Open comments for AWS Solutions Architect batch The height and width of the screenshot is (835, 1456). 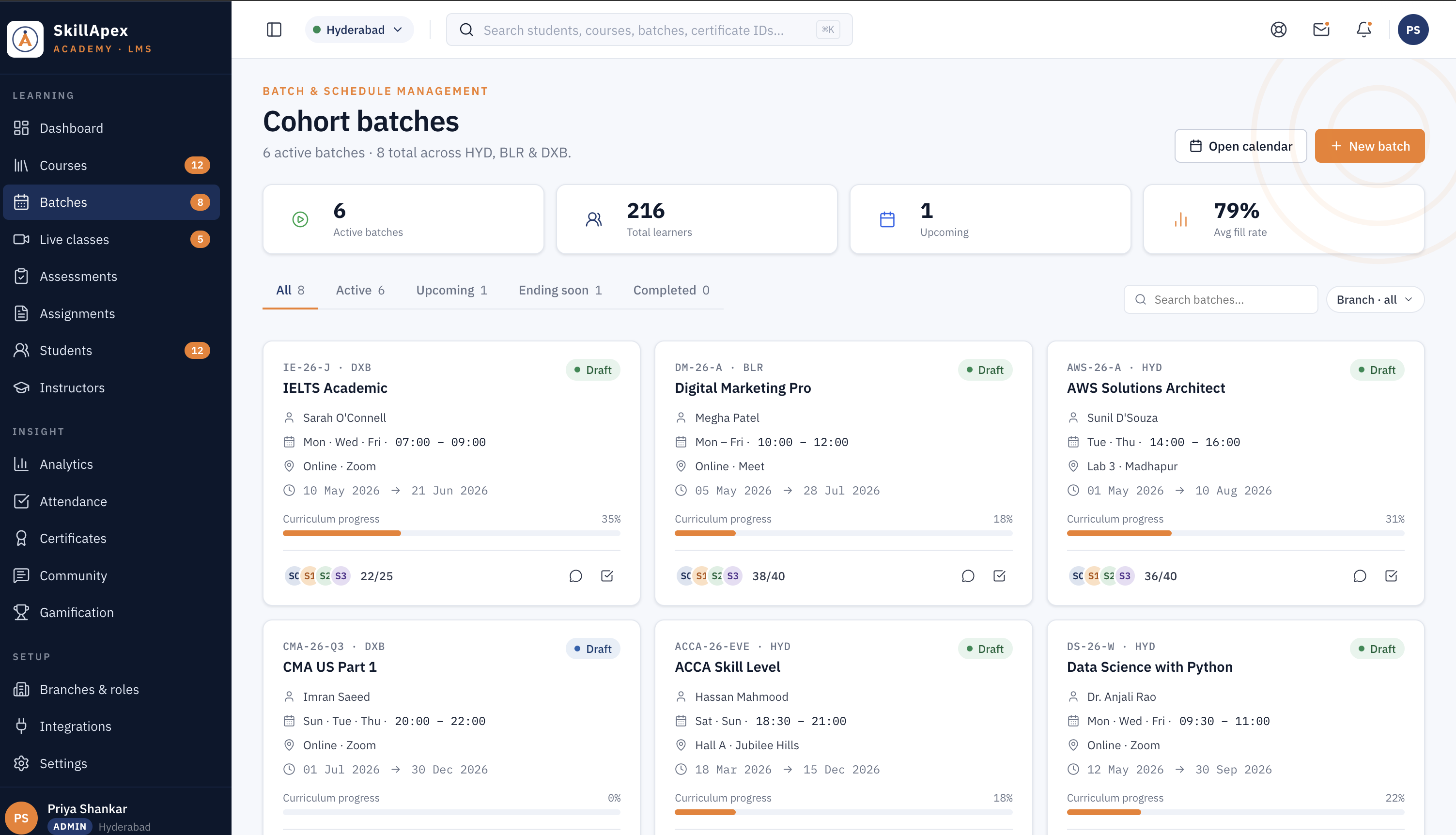pos(1360,576)
